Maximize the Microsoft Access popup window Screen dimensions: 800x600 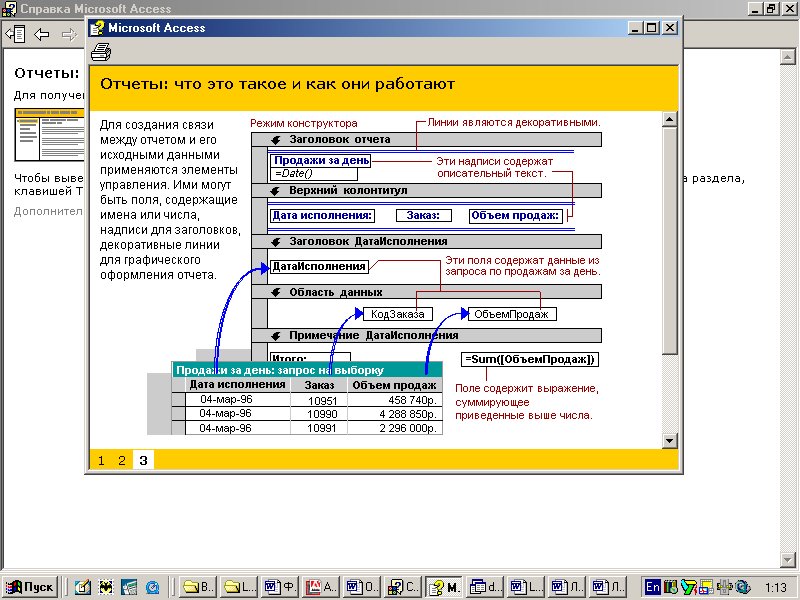coord(652,28)
